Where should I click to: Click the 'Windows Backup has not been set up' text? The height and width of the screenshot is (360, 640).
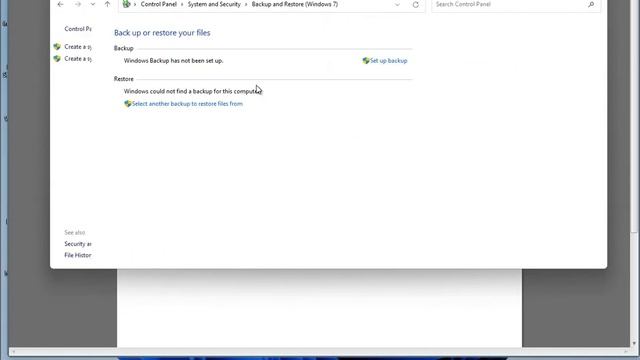(173, 61)
